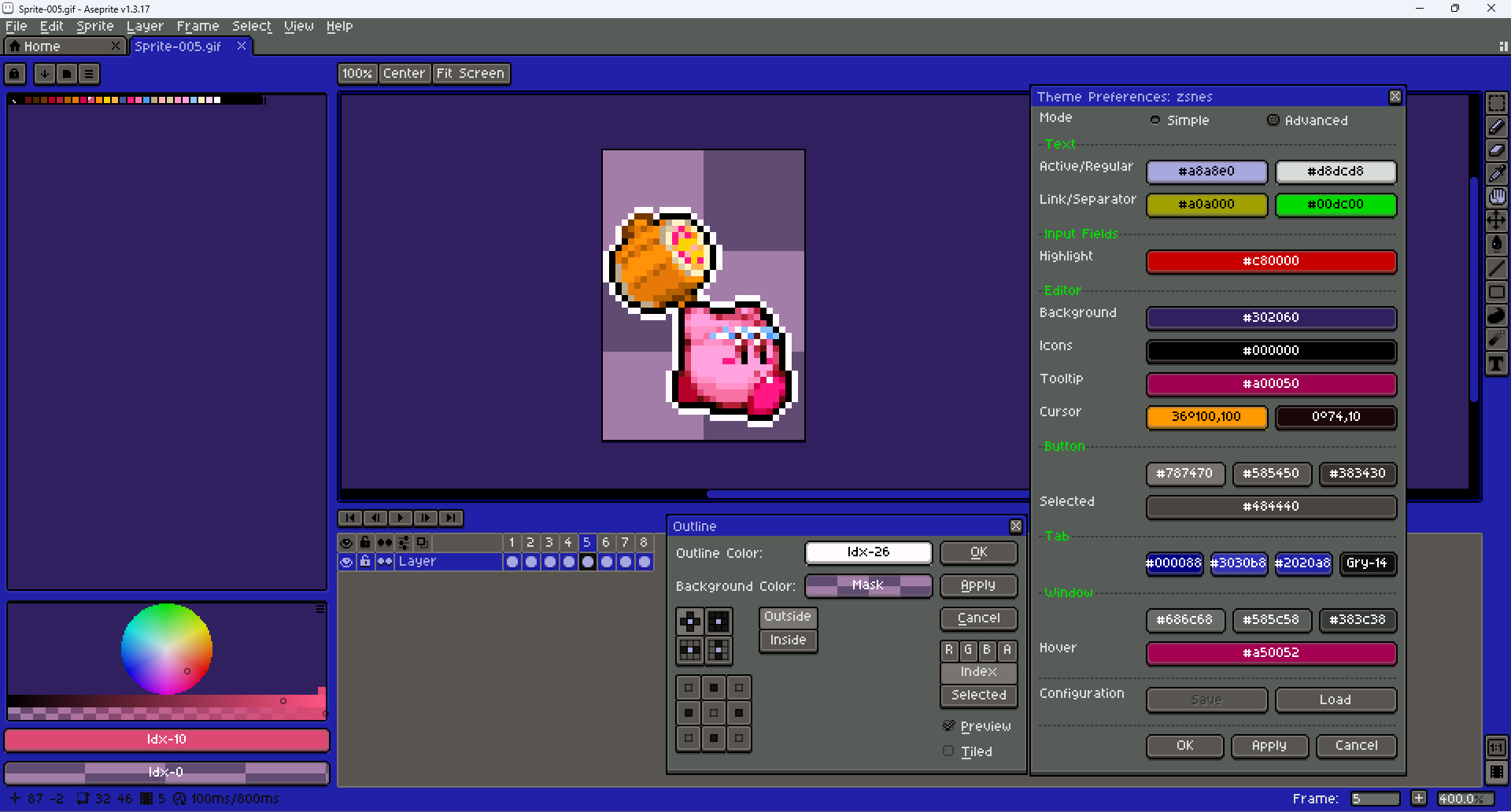This screenshot has height=812, width=1511.
Task: Step to next frame
Action: point(425,518)
